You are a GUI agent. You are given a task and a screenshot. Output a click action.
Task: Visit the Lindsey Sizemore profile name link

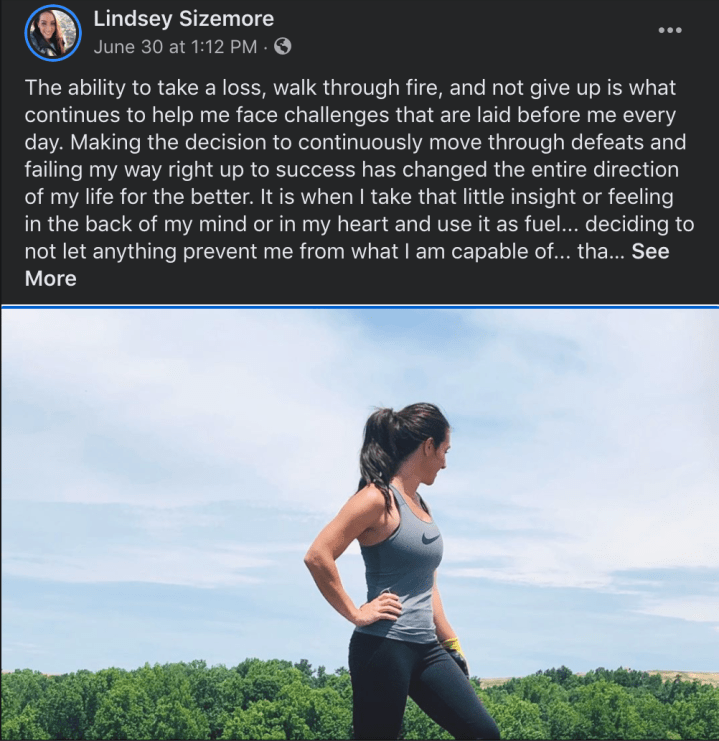[183, 19]
